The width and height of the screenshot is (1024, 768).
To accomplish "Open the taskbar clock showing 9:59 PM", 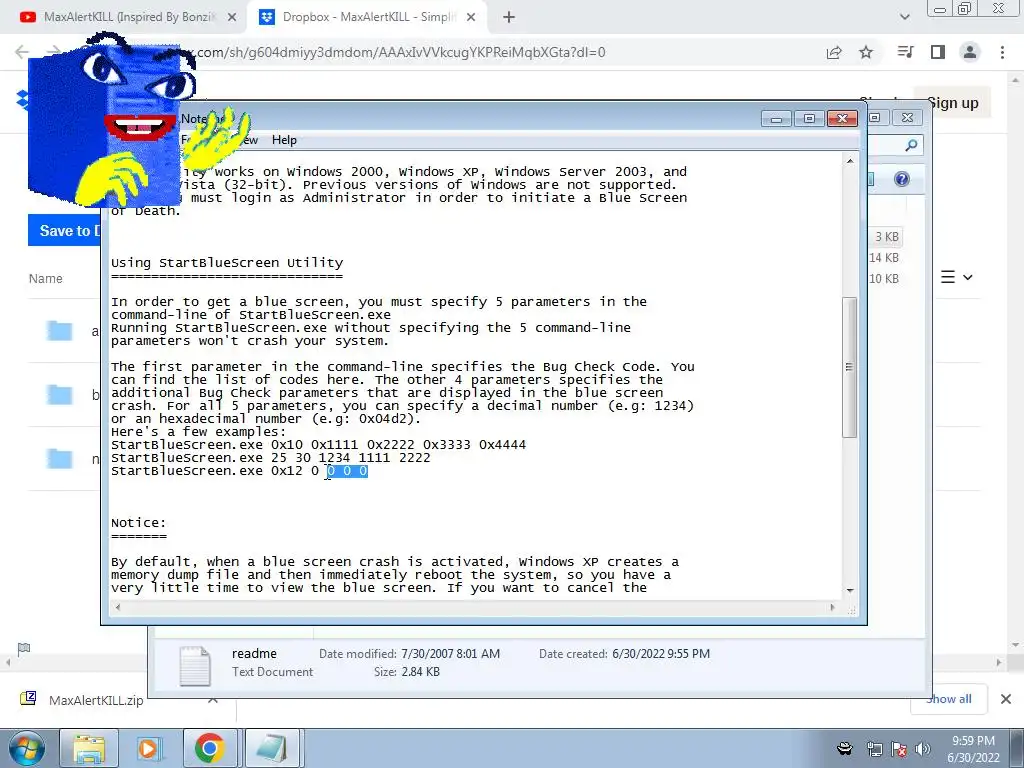I will pos(973,749).
